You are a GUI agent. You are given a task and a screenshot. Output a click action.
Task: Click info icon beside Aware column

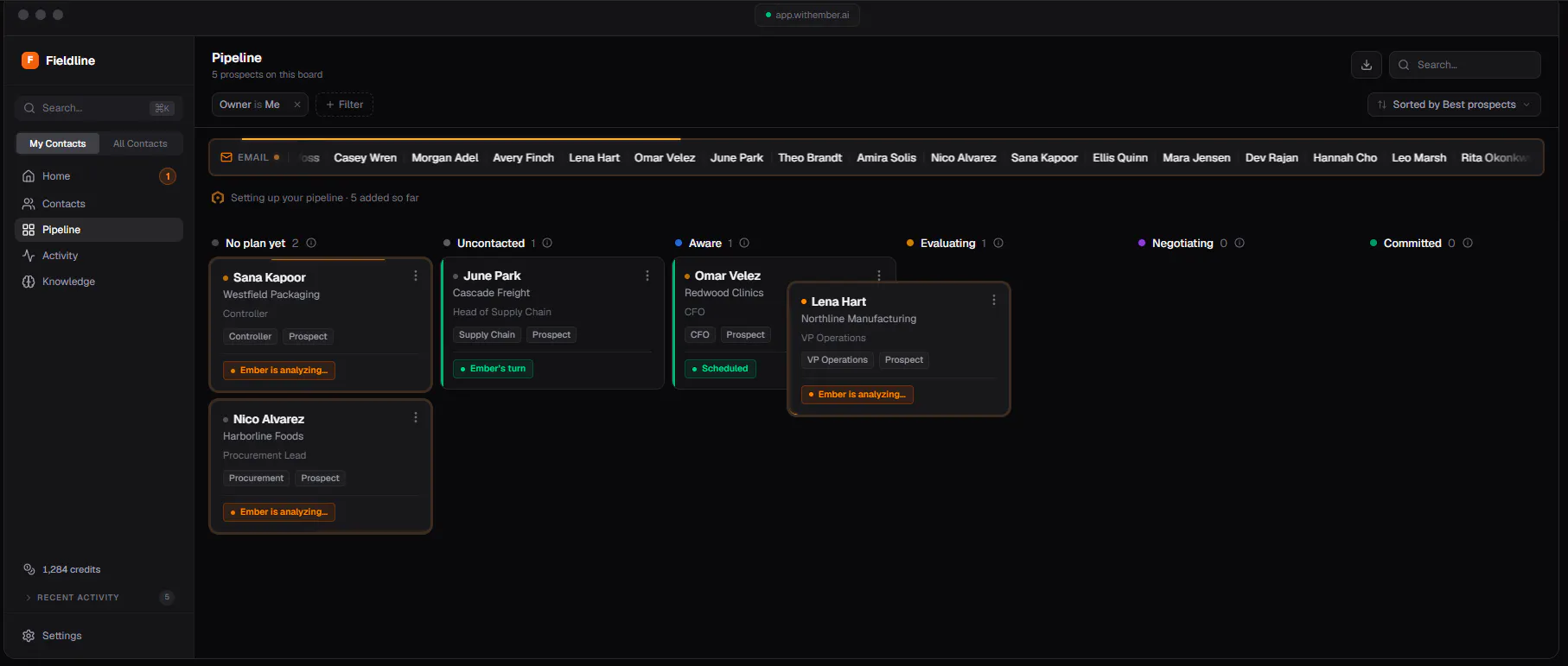744,243
